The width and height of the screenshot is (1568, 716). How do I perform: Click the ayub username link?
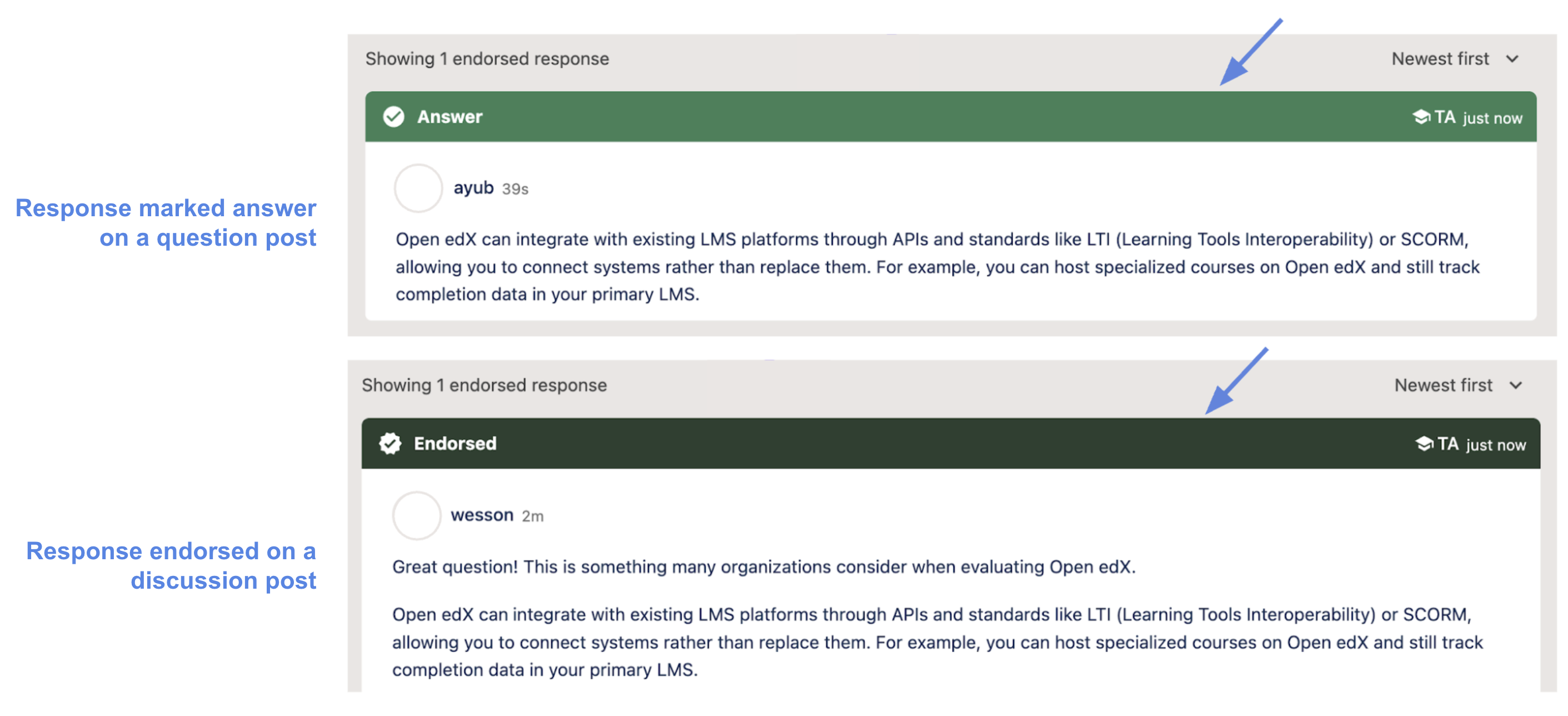473,188
